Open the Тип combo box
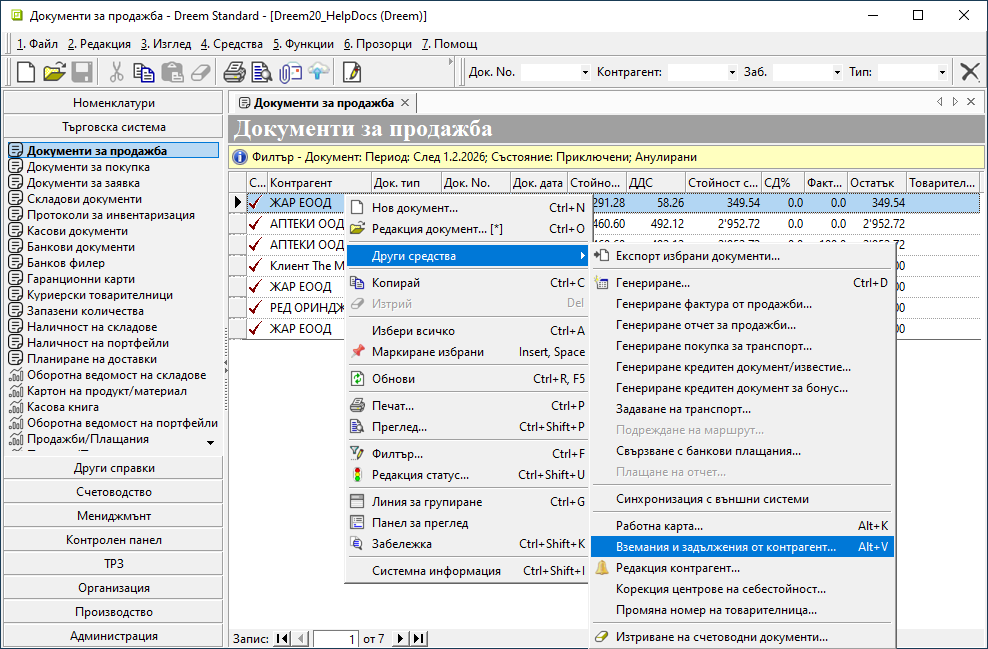The width and height of the screenshot is (988, 649). click(942, 72)
